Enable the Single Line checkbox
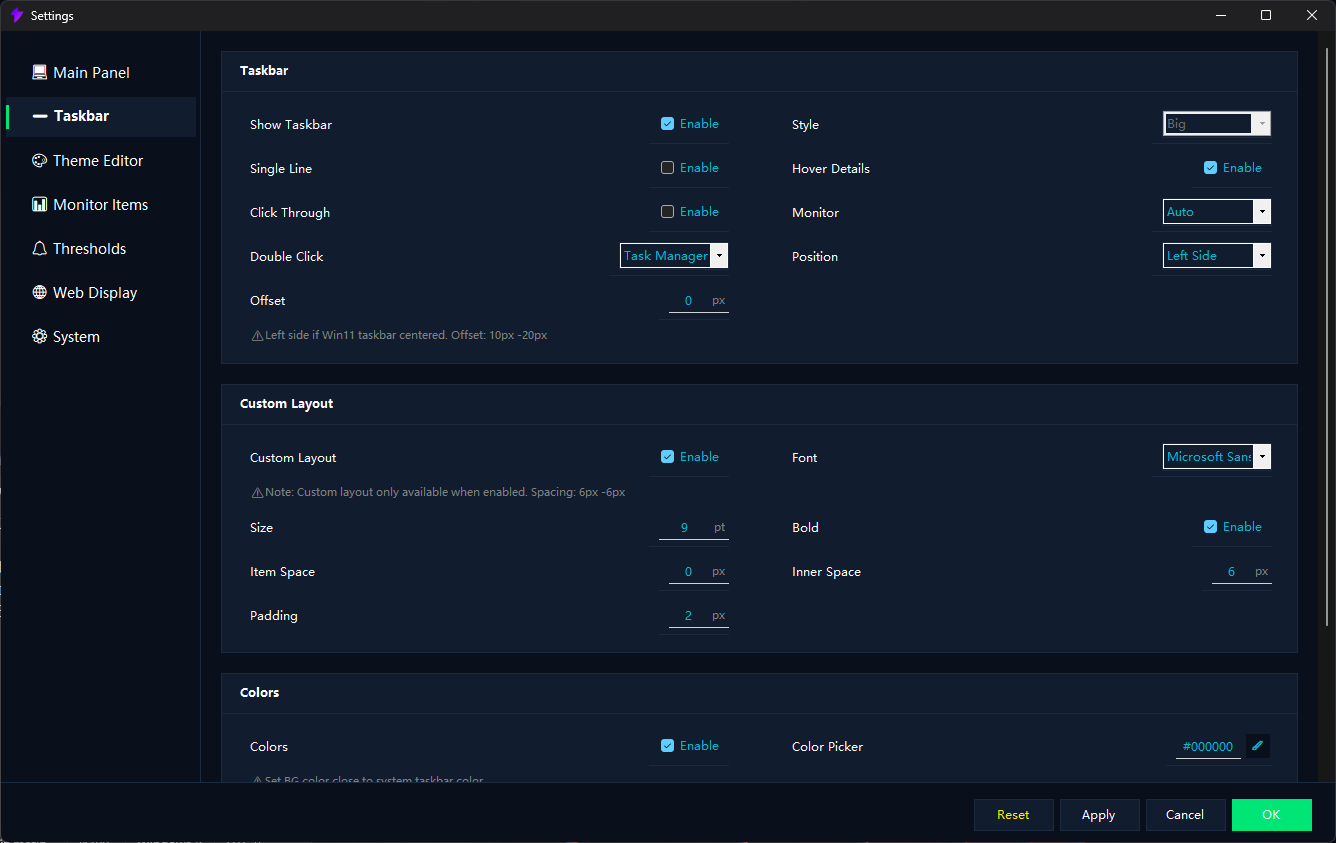This screenshot has width=1336, height=843. pyautogui.click(x=667, y=168)
